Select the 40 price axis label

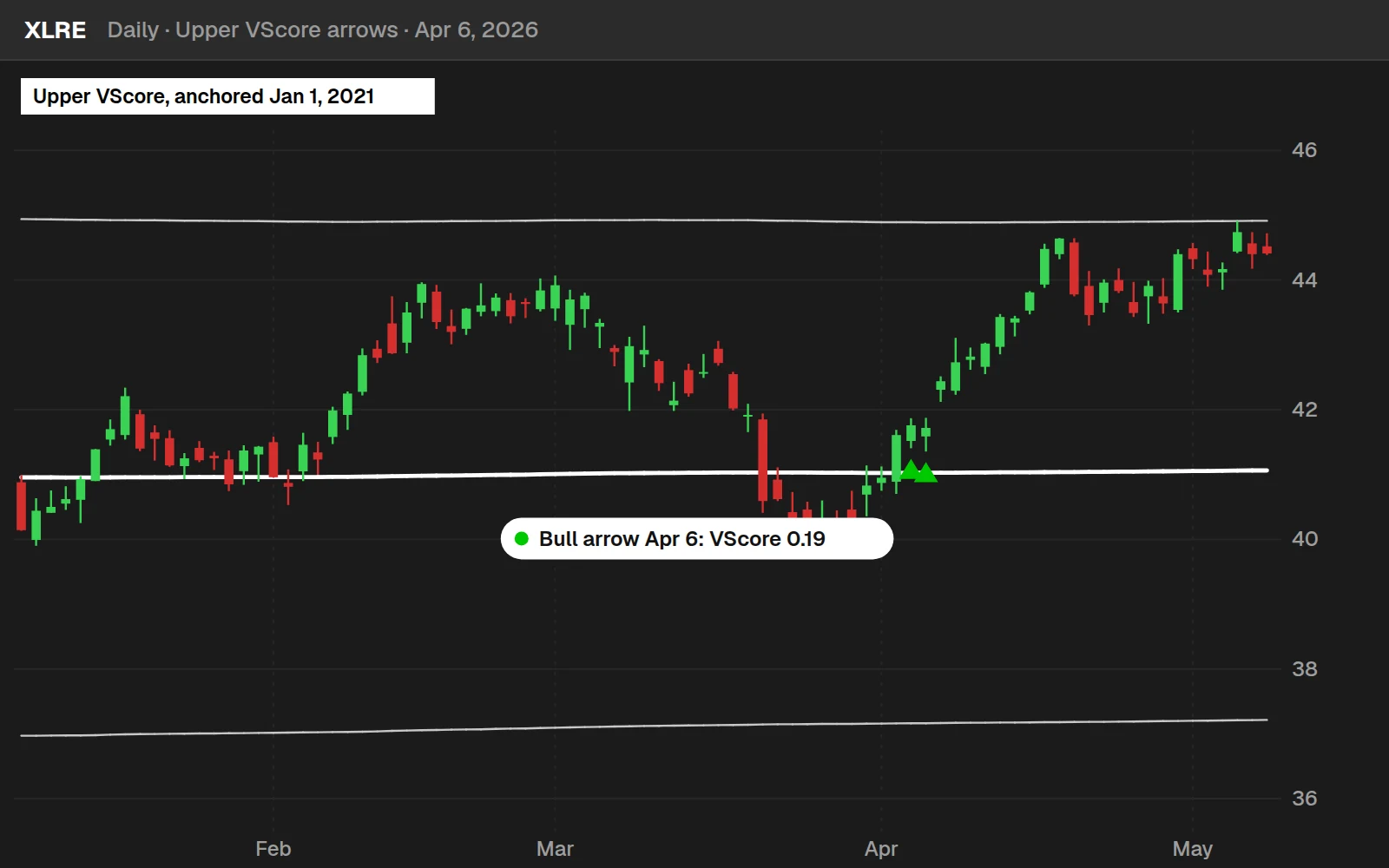click(1304, 539)
